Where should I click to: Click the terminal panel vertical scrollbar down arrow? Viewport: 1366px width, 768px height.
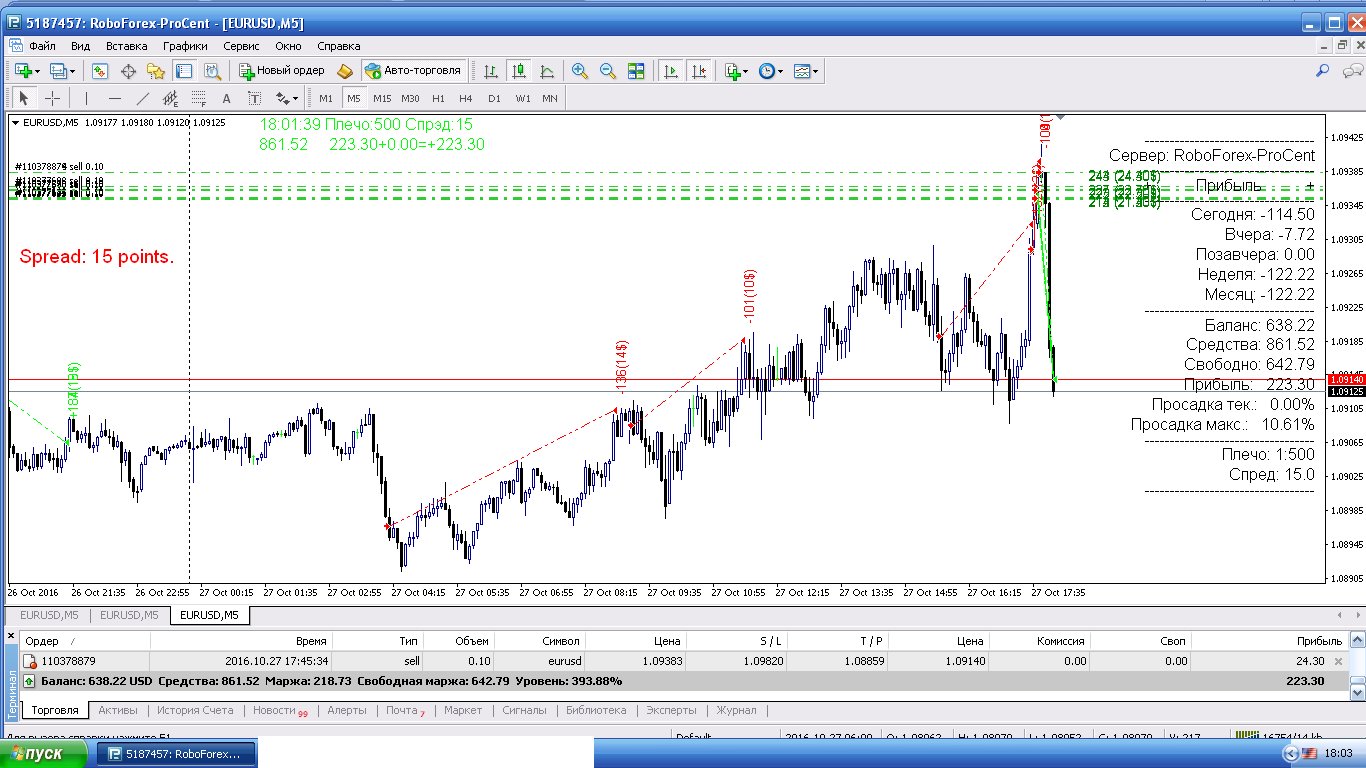click(x=1357, y=691)
